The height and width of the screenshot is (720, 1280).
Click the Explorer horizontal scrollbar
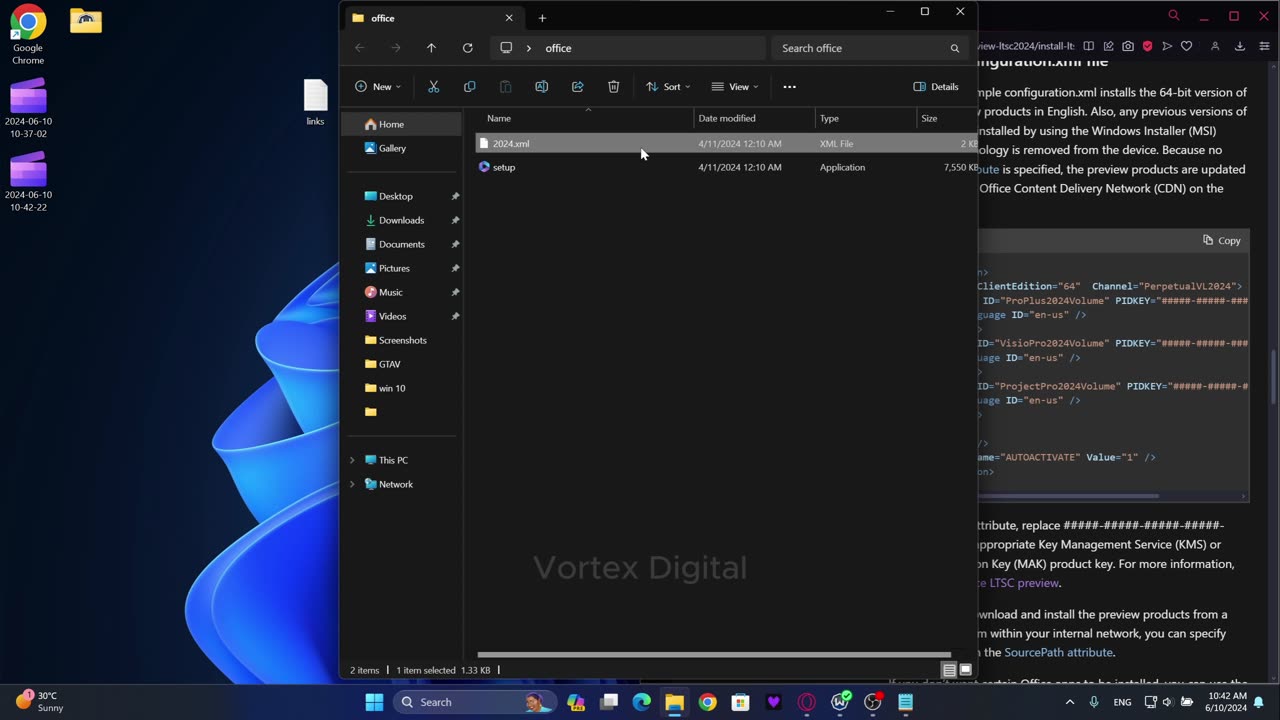coord(714,655)
